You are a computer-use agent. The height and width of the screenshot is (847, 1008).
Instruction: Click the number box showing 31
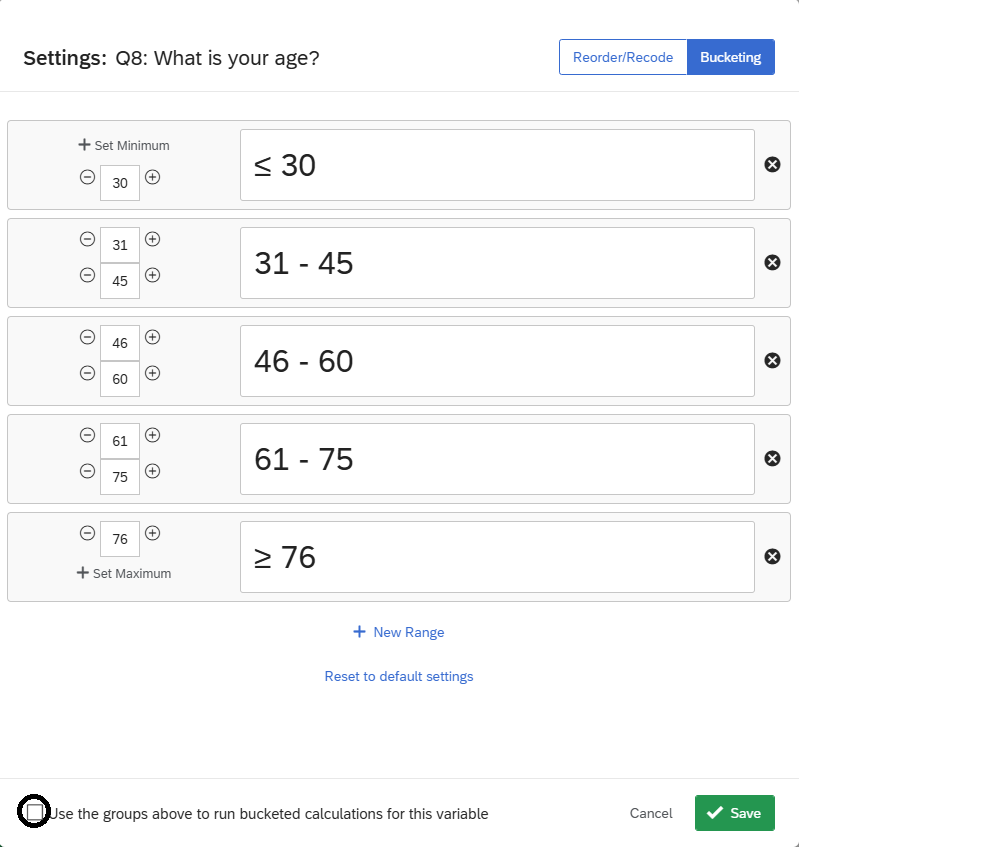click(x=120, y=245)
